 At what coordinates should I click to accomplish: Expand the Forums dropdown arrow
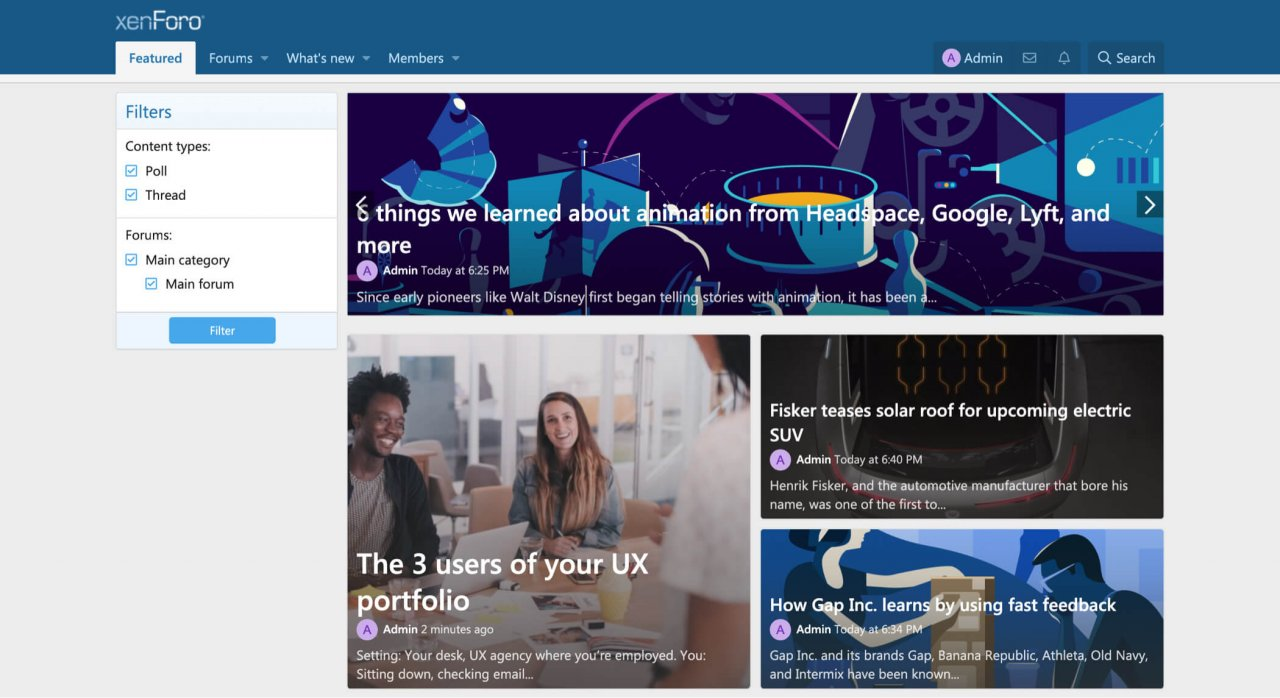pos(265,59)
